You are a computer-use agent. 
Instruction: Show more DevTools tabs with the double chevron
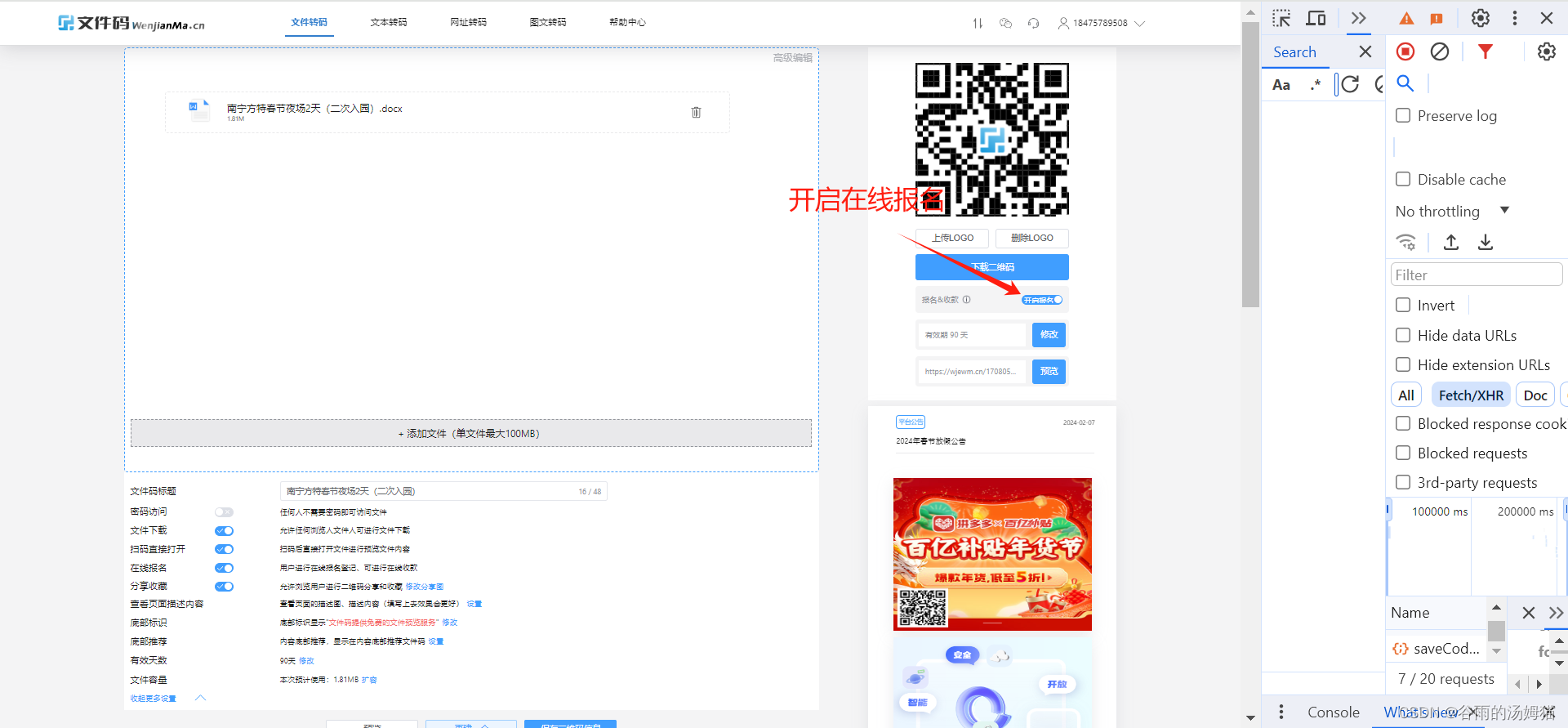click(1358, 18)
